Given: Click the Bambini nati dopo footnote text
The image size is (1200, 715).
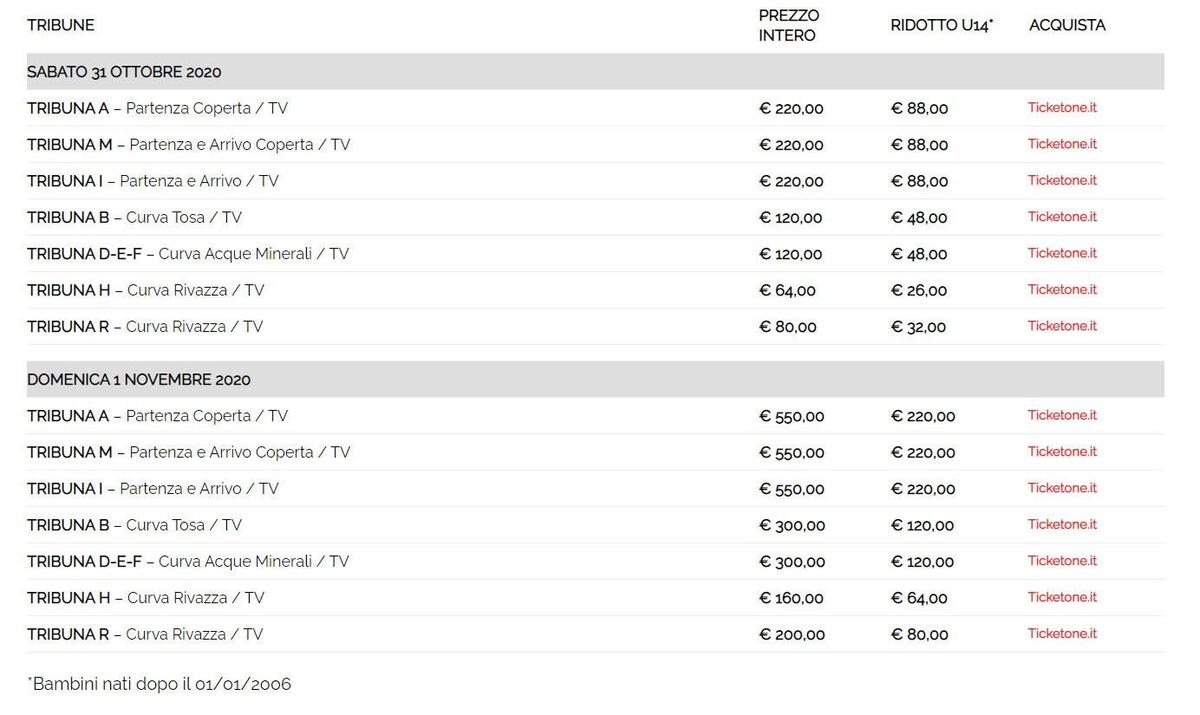Looking at the screenshot, I should click(159, 684).
